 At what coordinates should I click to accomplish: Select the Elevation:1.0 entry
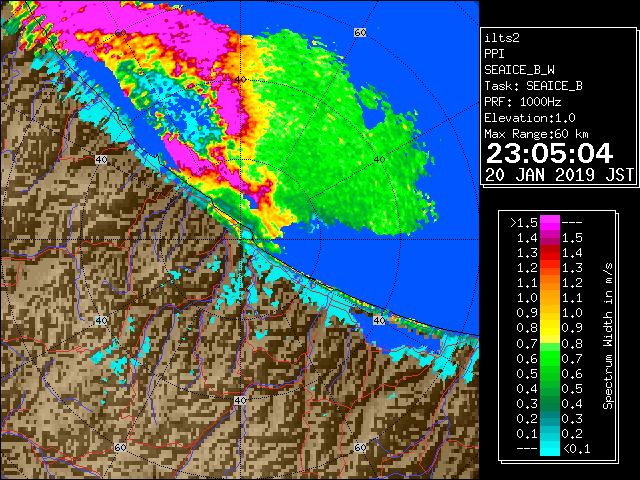click(x=529, y=118)
